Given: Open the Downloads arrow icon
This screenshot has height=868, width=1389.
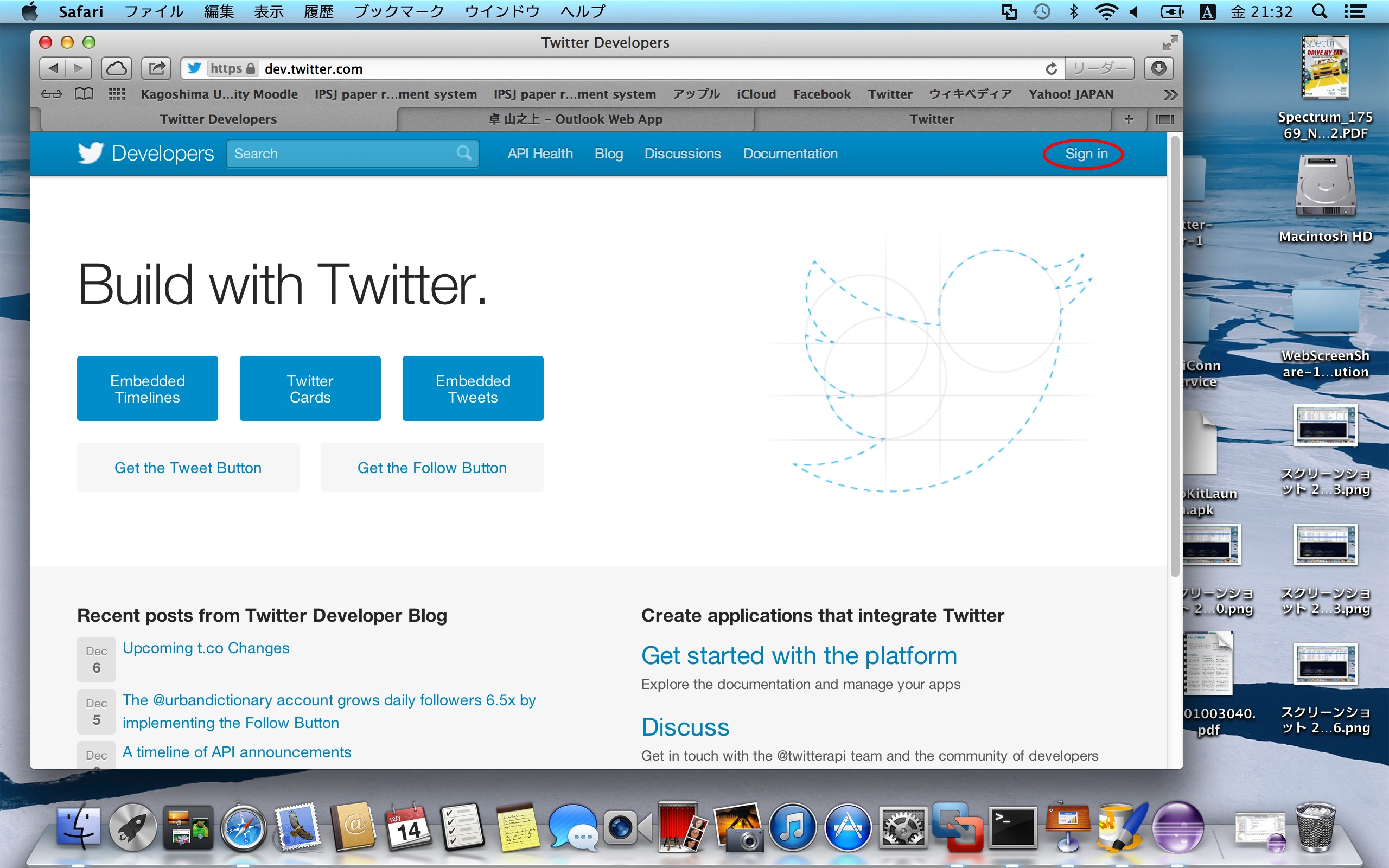Looking at the screenshot, I should point(1158,68).
